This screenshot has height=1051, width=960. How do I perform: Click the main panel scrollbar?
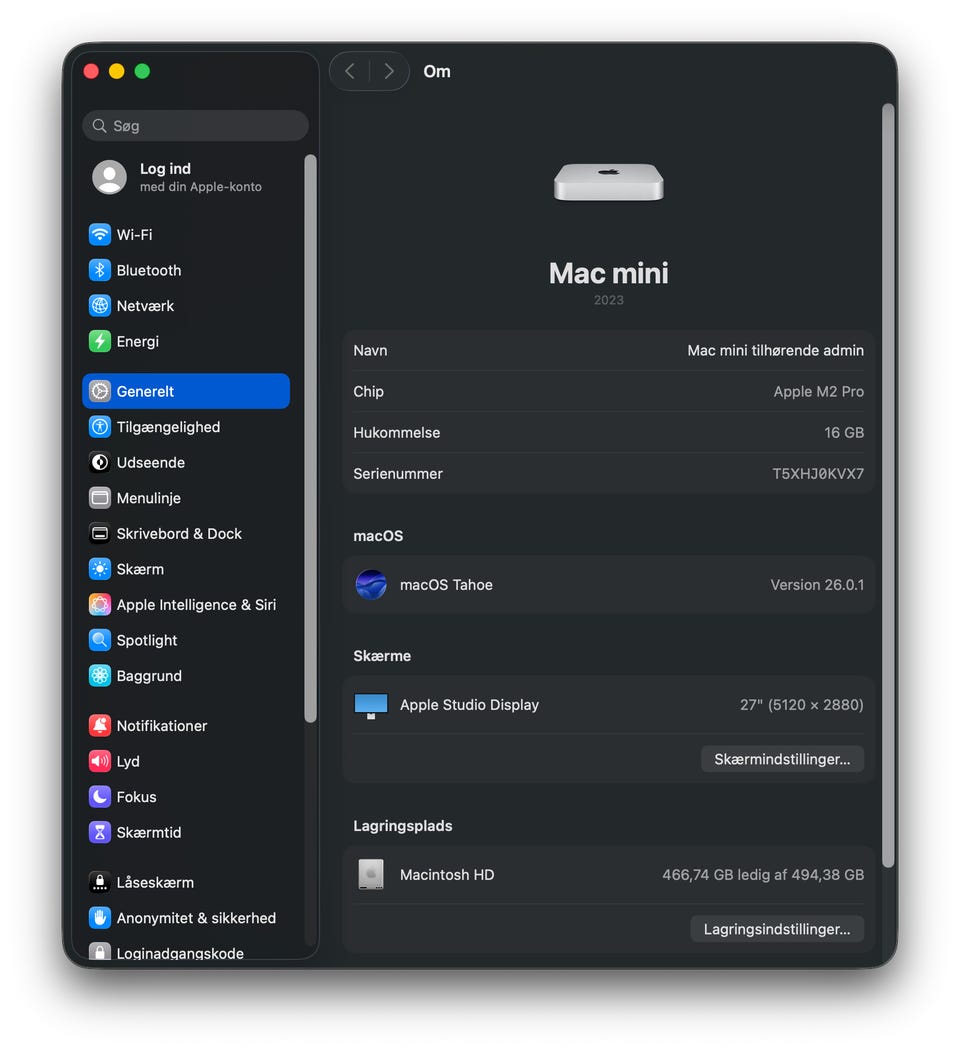point(888,486)
